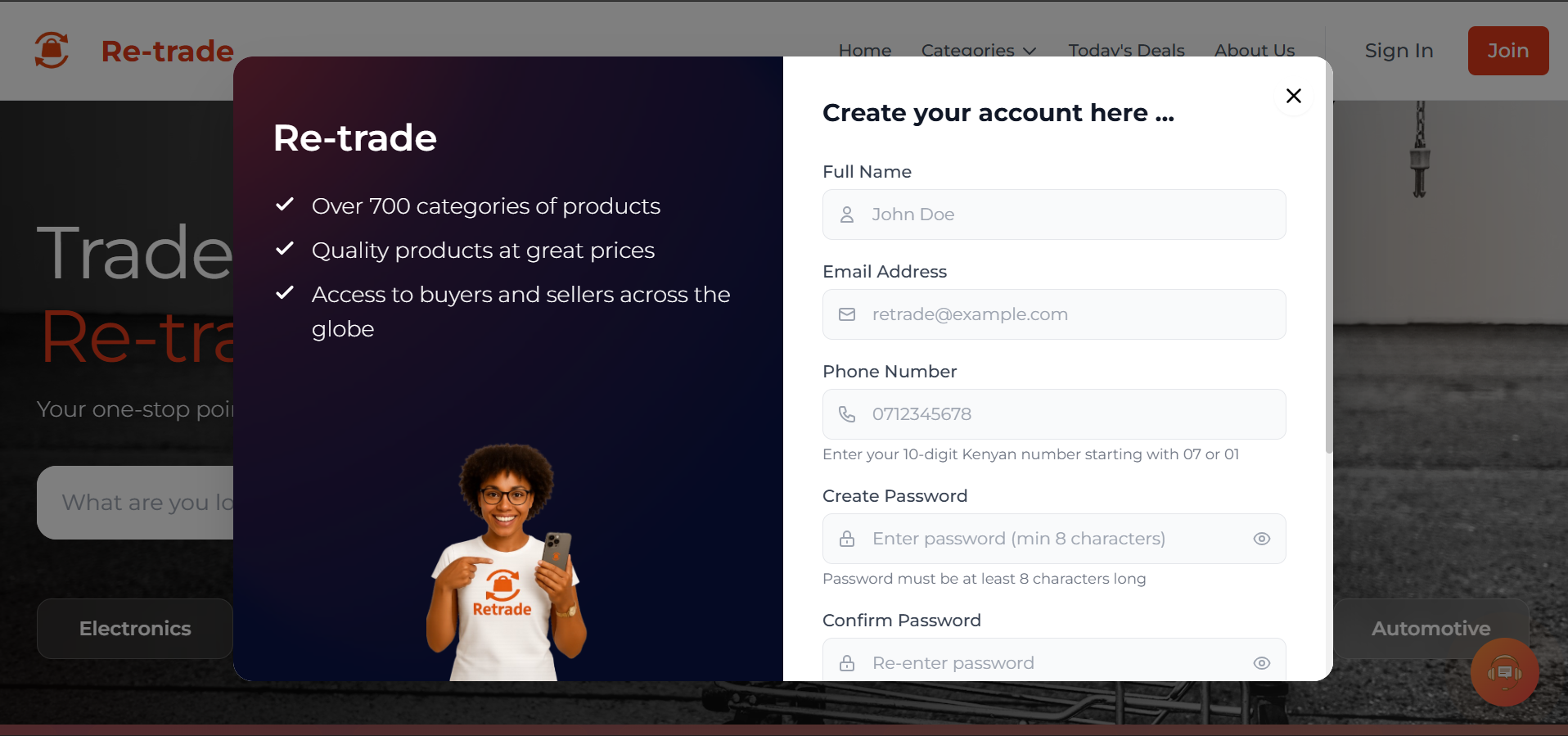Click the lock icon in Confirm Password field

tap(847, 663)
